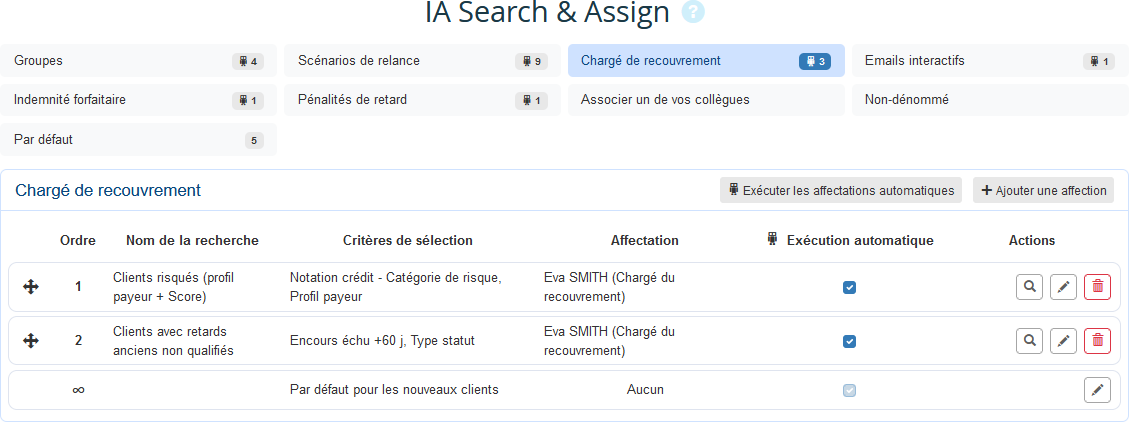The height and width of the screenshot is (422, 1129).
Task: Click the Chargé de recouvrement badge showing 3
Action: 815,62
